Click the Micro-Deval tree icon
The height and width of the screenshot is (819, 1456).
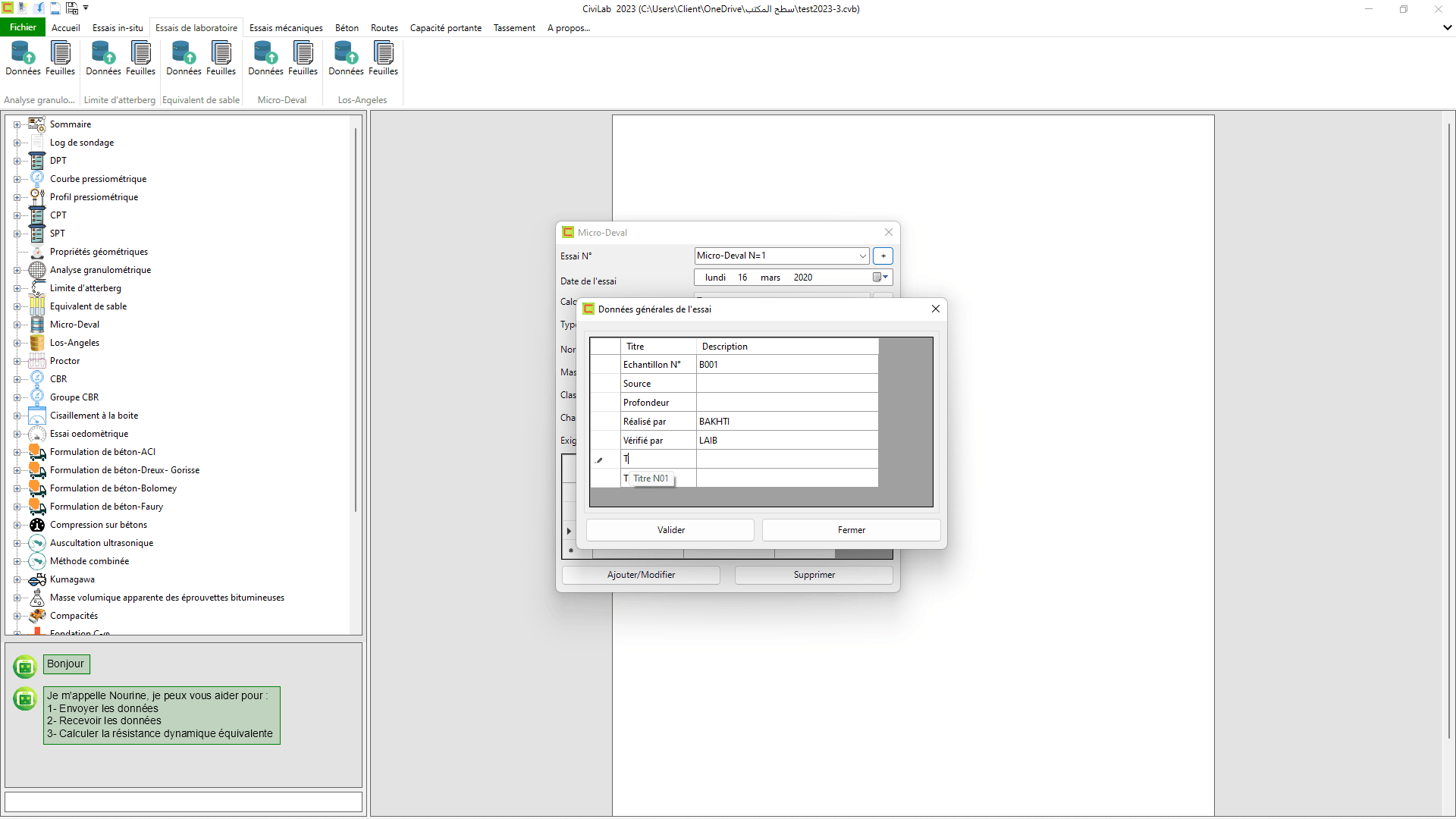coord(37,324)
